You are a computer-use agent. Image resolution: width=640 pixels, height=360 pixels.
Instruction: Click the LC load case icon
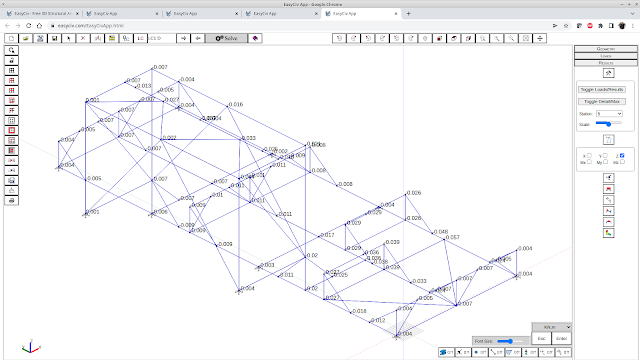140,38
